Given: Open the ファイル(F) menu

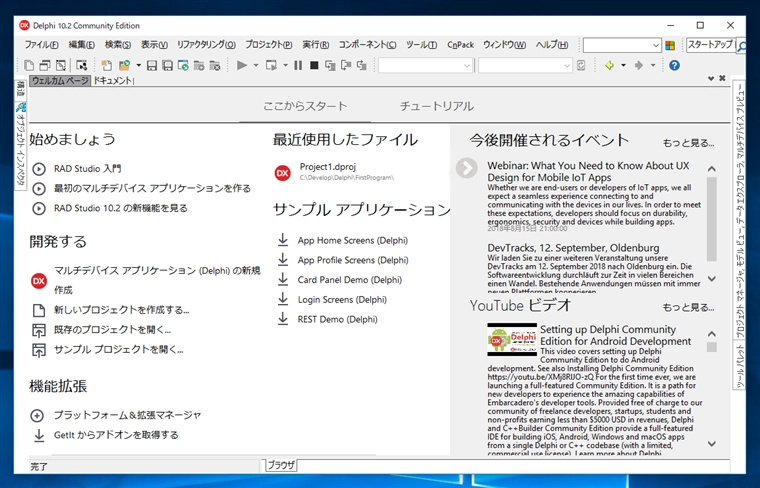Looking at the screenshot, I should (42, 45).
